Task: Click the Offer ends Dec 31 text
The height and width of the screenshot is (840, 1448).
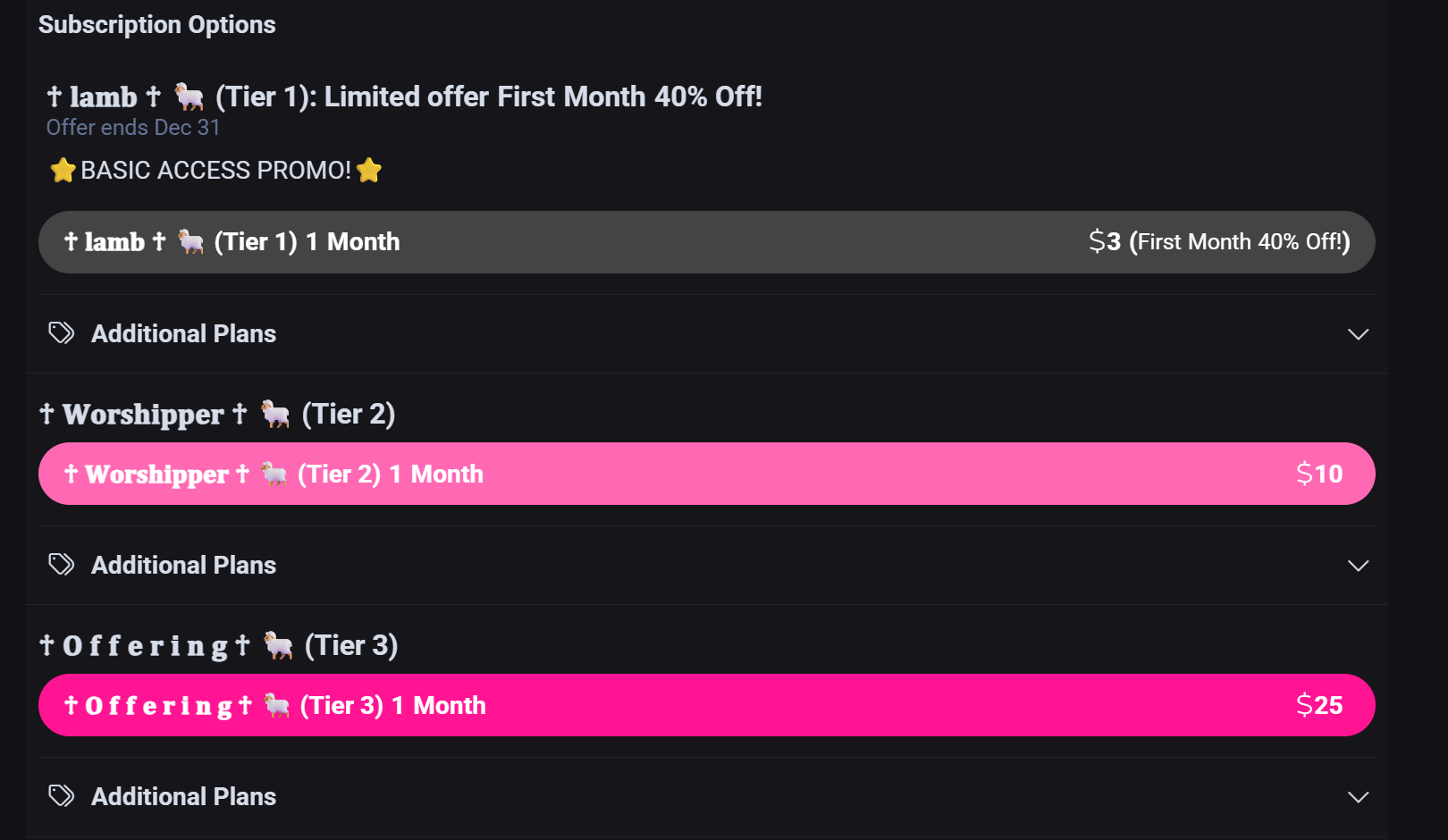Action: [133, 128]
